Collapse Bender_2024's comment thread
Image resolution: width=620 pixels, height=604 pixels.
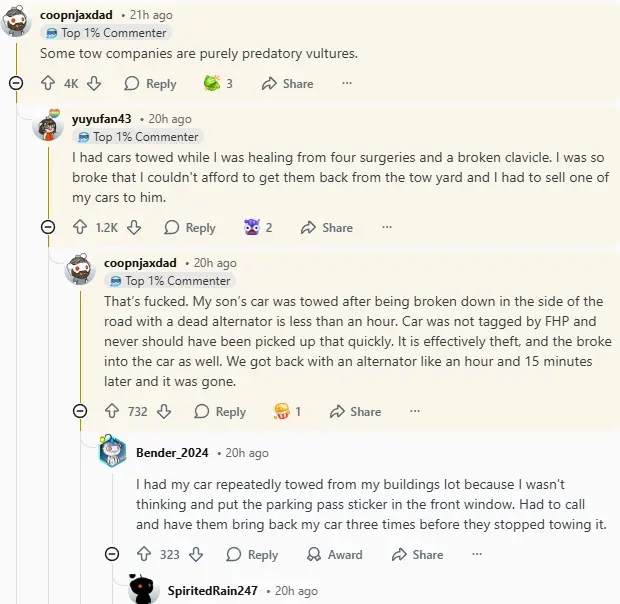[x=112, y=554]
